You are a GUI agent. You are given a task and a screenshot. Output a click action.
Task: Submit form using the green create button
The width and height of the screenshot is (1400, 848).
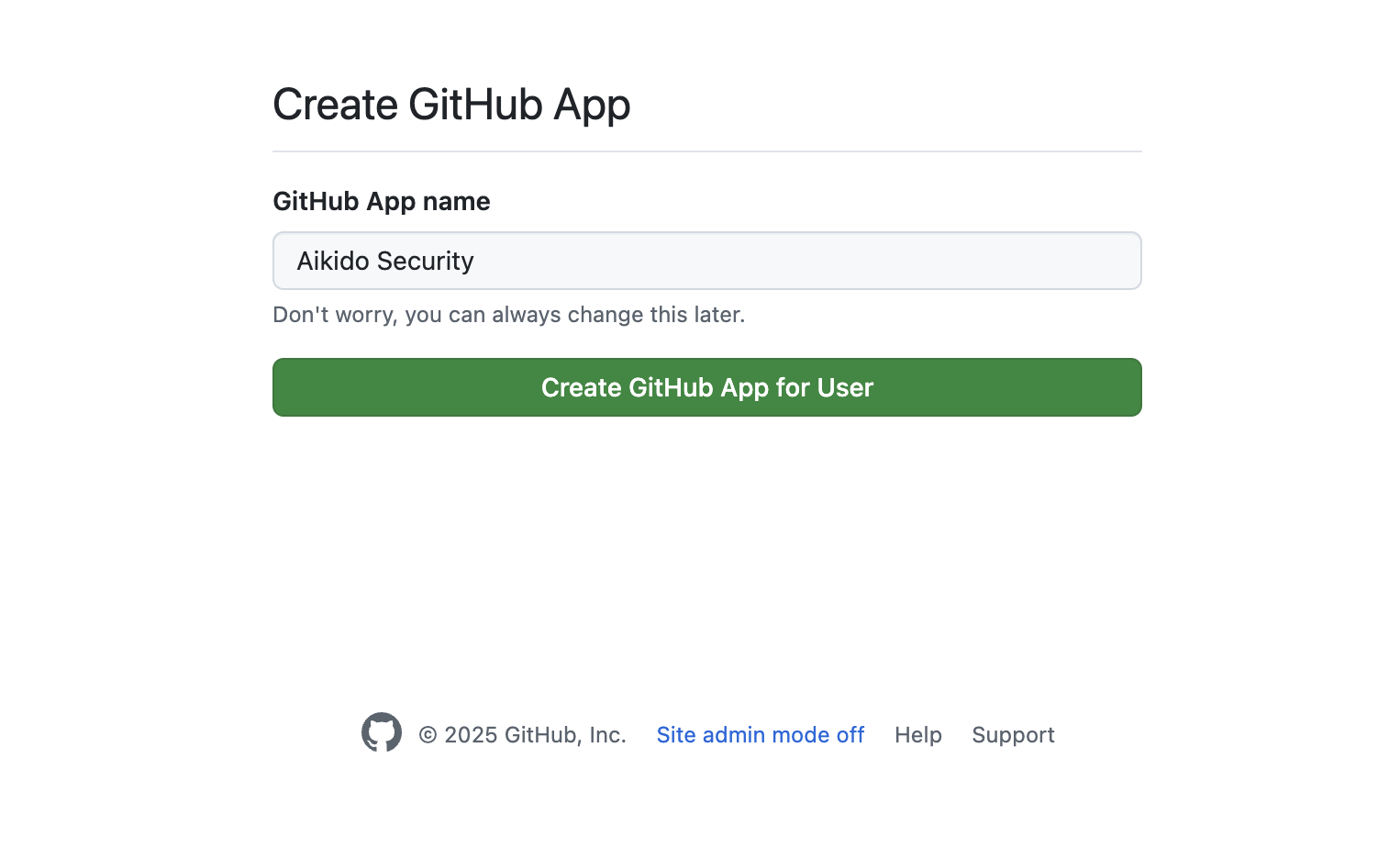pyautogui.click(x=706, y=387)
